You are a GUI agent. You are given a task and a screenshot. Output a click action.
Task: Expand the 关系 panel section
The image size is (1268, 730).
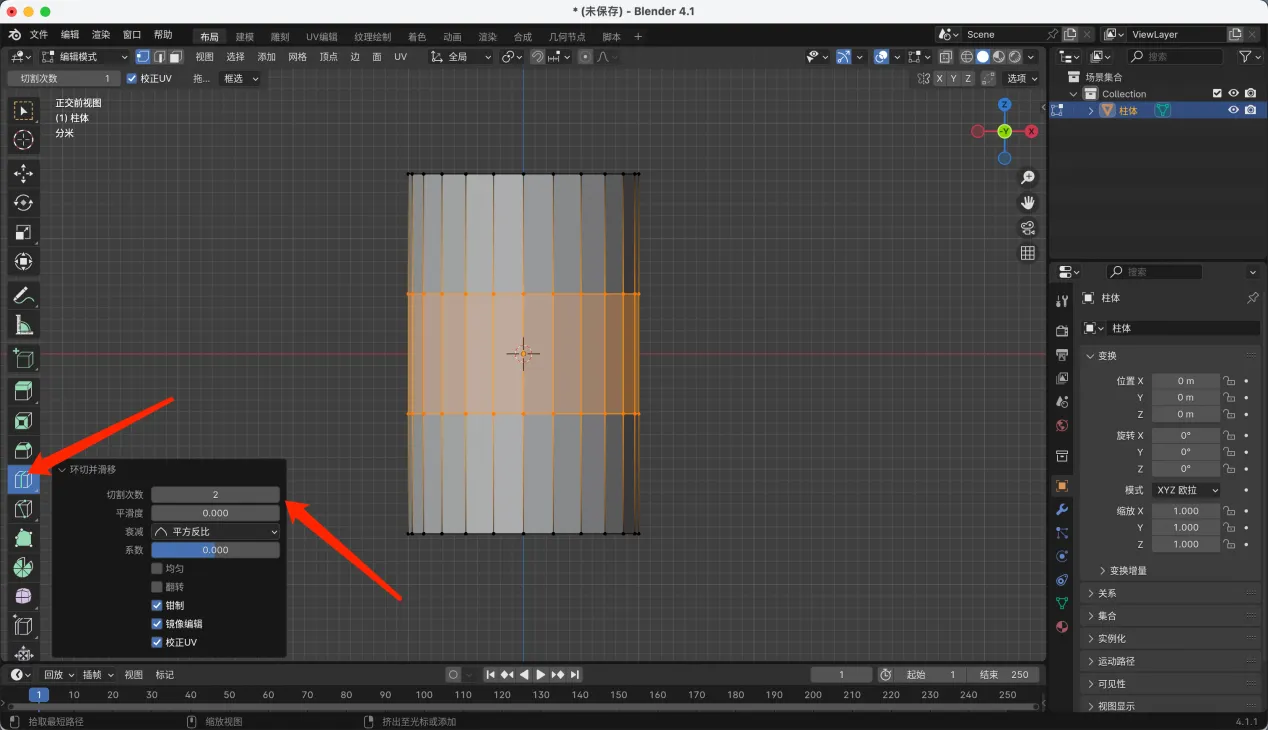pyautogui.click(x=1107, y=593)
